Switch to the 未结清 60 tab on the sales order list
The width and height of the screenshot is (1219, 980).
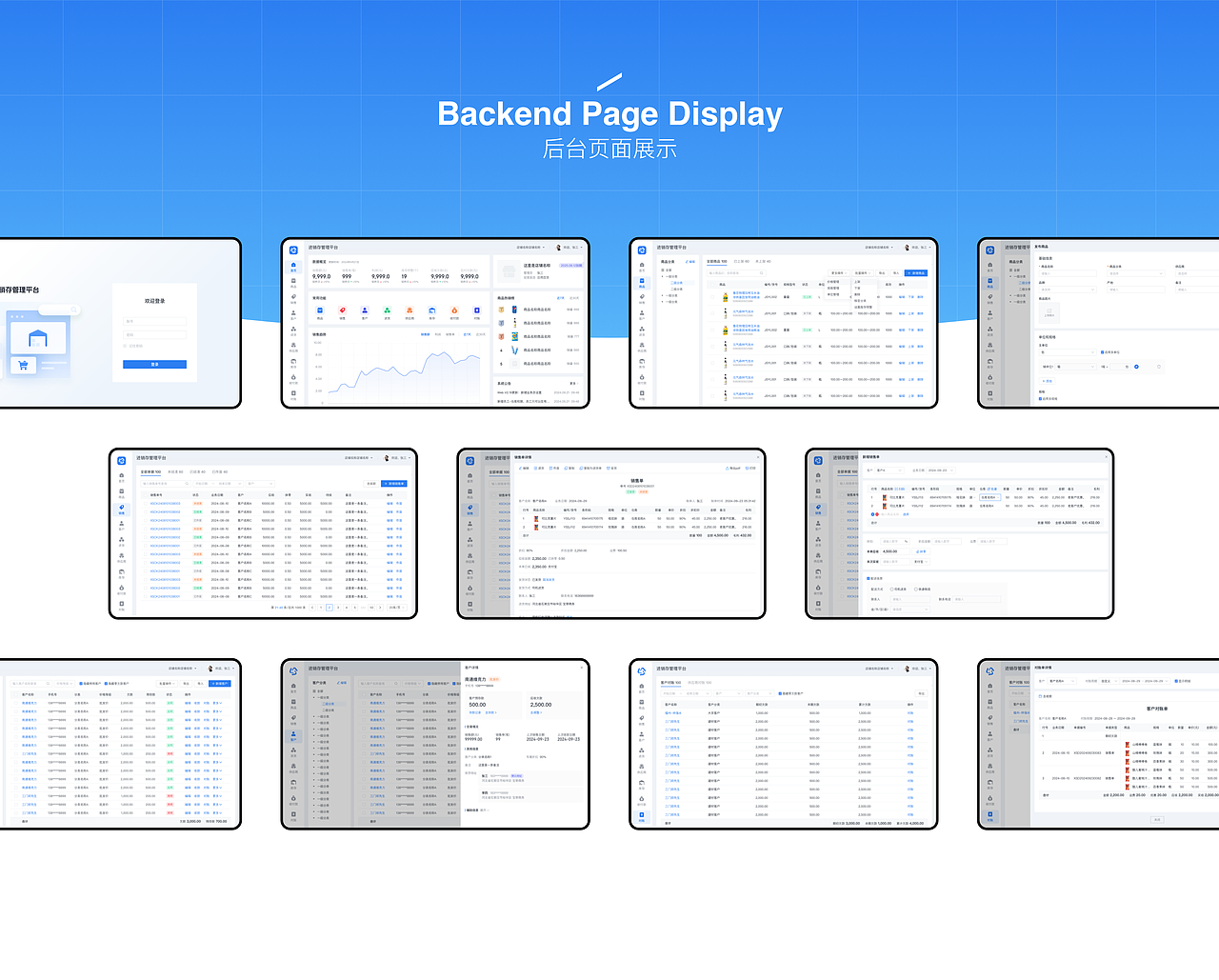[x=175, y=472]
